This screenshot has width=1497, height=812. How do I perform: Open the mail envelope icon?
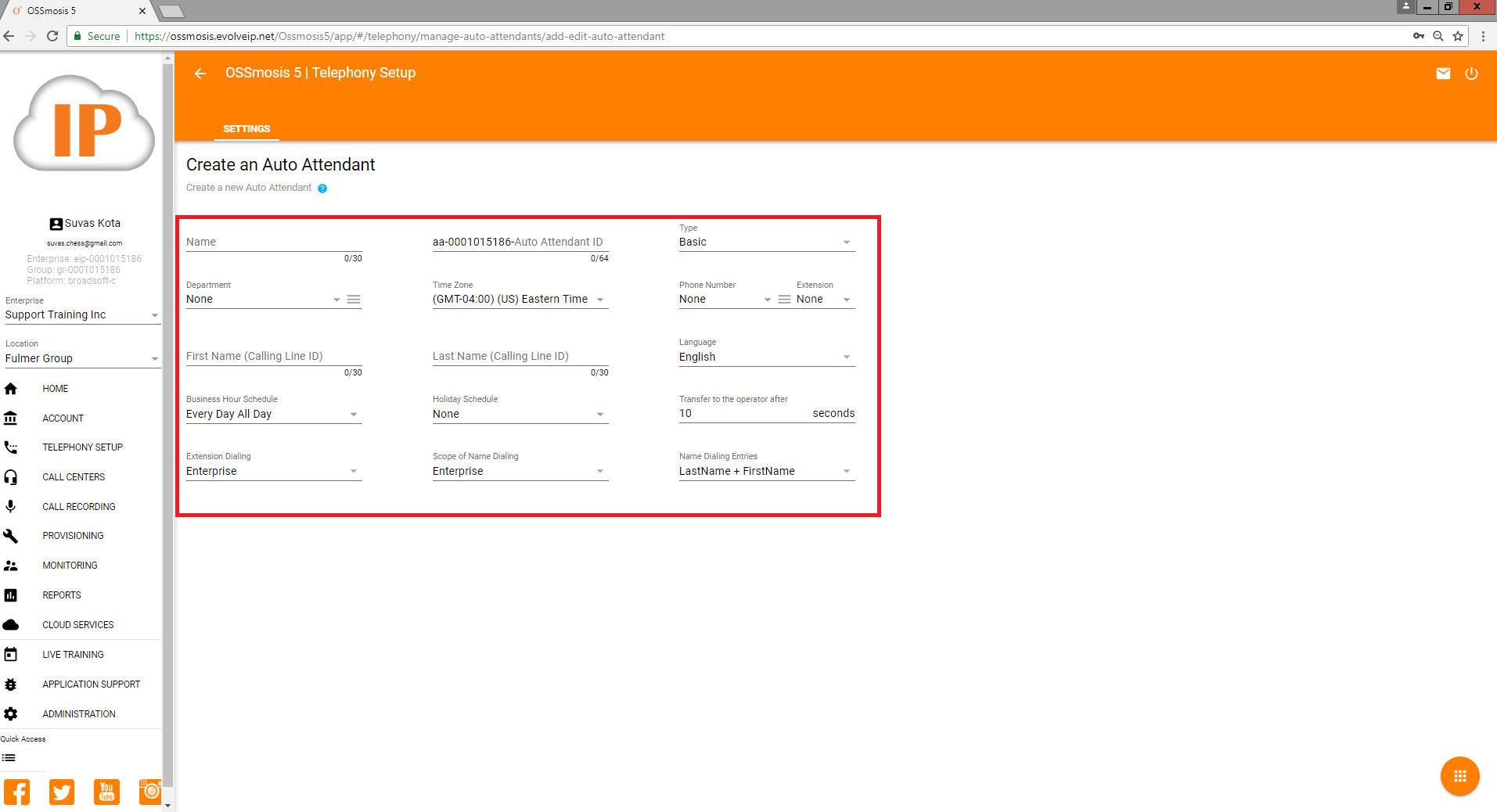pos(1443,74)
